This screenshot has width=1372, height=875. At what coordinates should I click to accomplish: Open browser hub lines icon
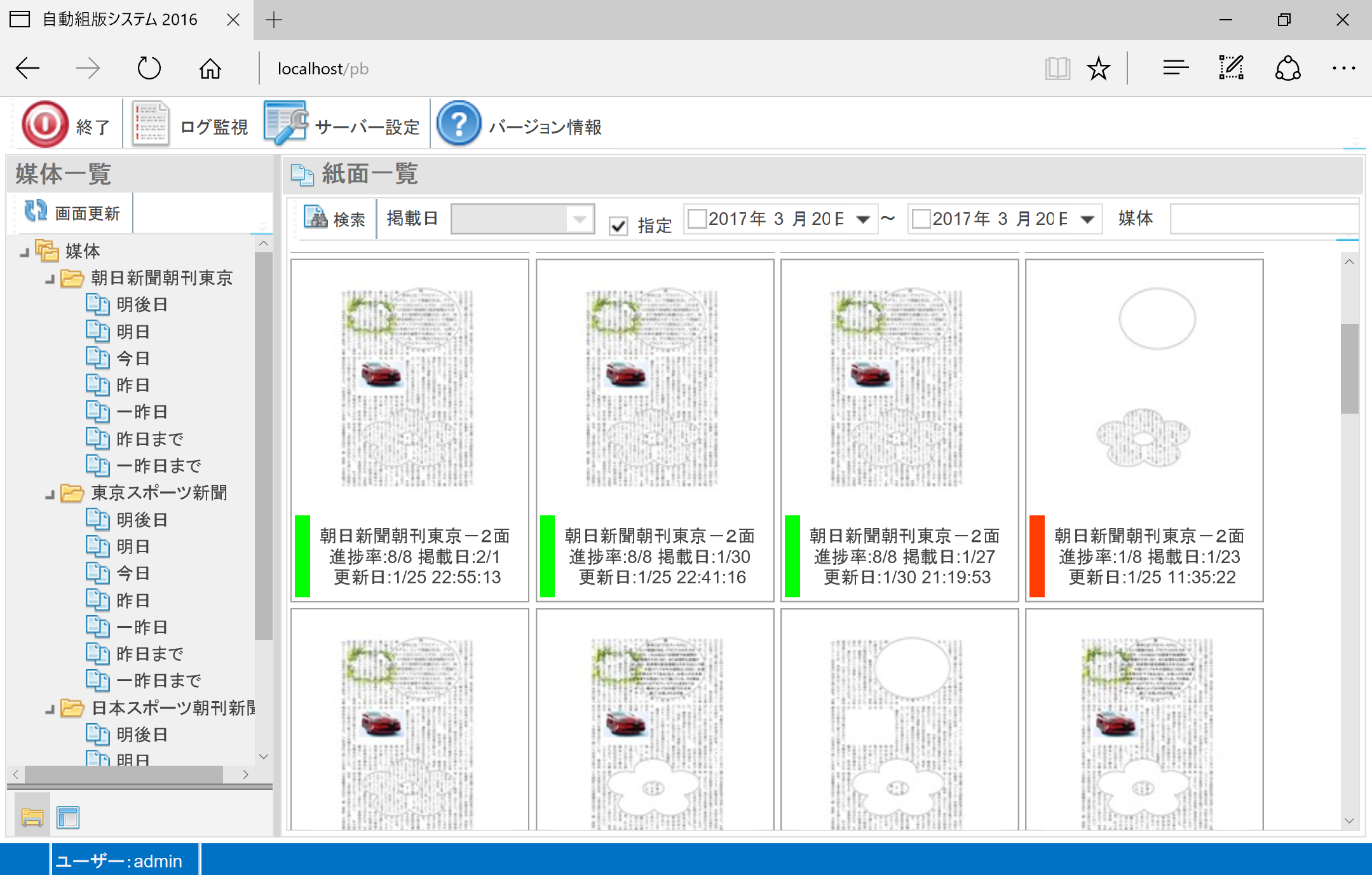pos(1176,68)
